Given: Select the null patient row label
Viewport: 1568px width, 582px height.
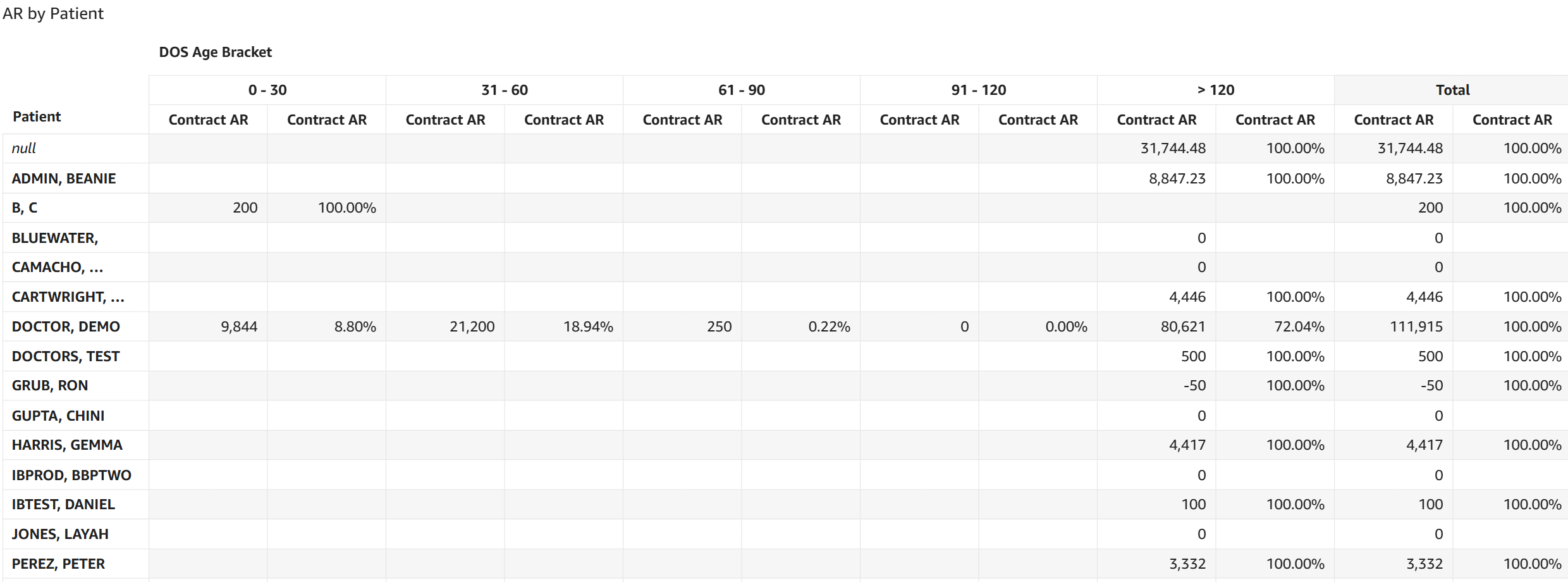Looking at the screenshot, I should click(24, 149).
